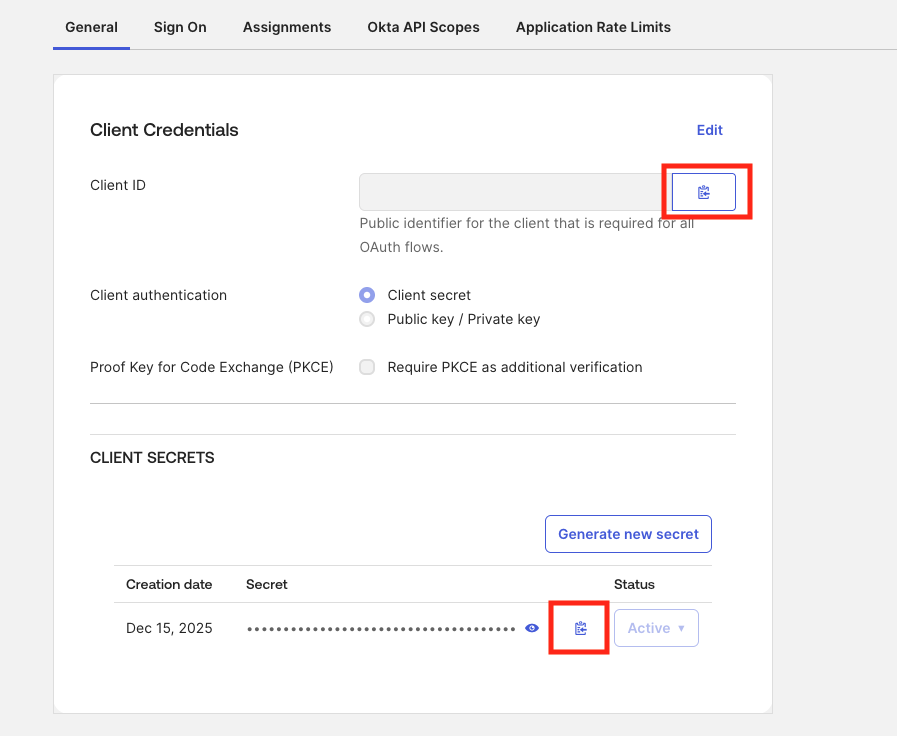Choose Public key / Private key authentication
The width and height of the screenshot is (897, 736).
[367, 319]
